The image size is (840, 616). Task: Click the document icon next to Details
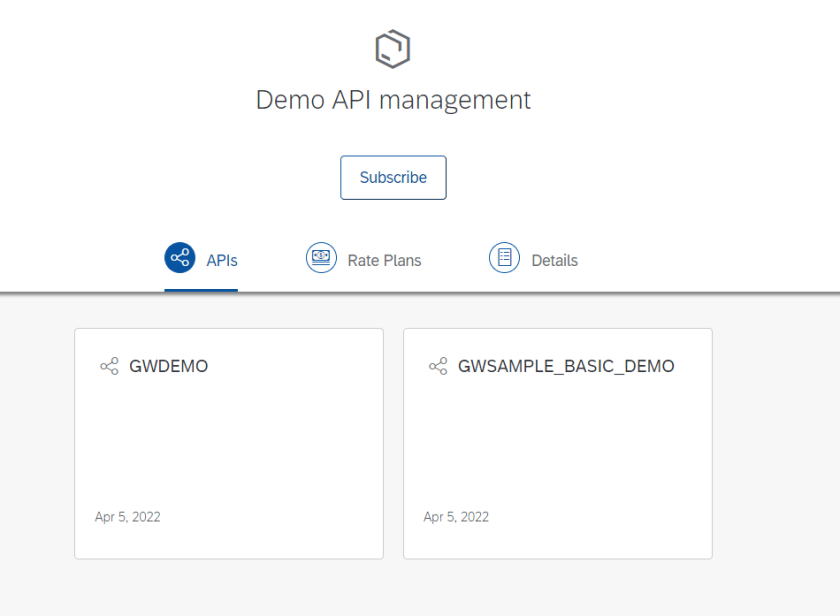[503, 257]
